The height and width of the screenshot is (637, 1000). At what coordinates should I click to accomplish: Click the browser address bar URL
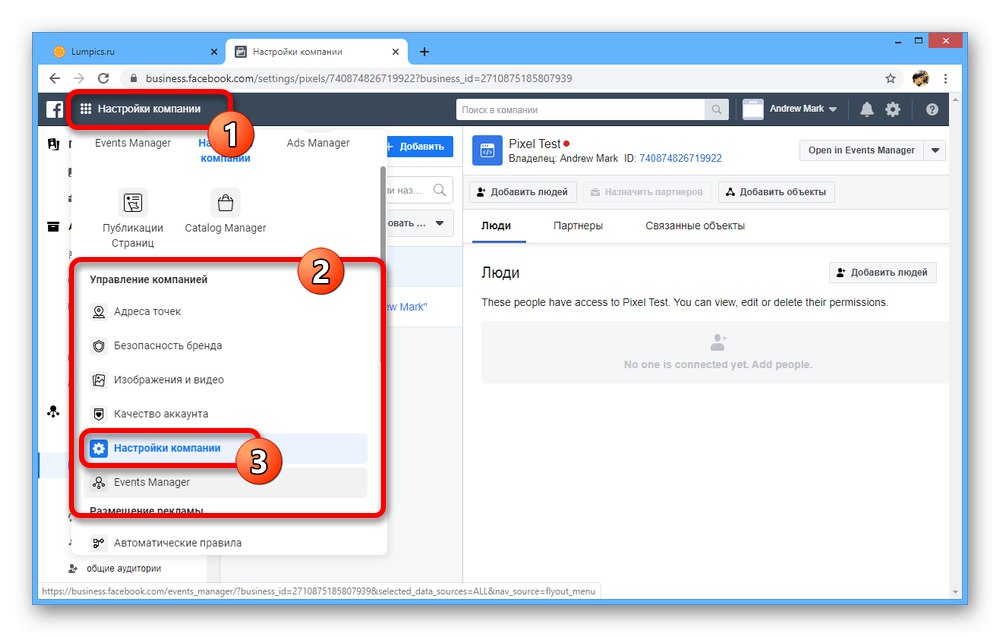(x=358, y=78)
